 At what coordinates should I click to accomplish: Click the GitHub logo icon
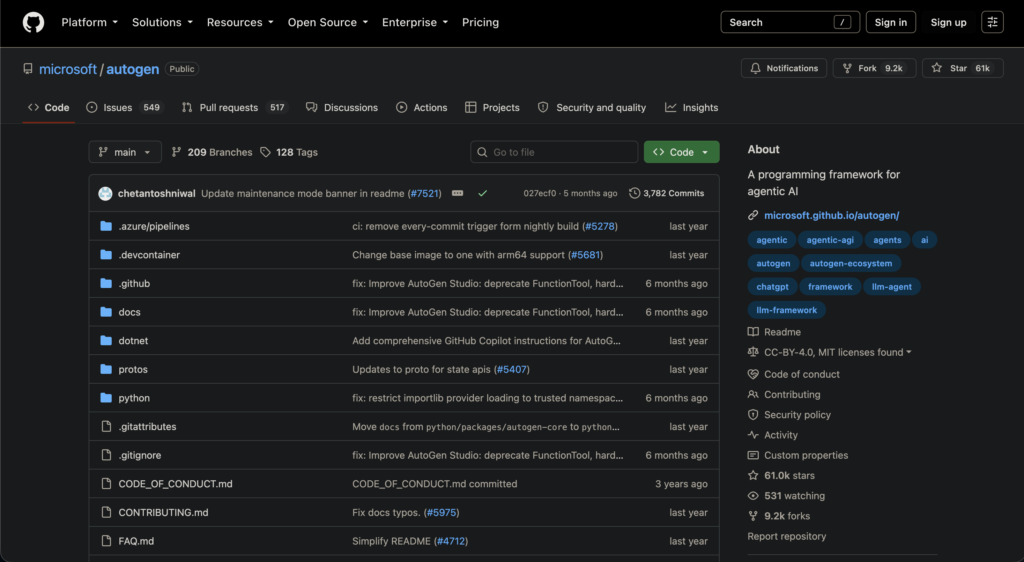click(33, 22)
